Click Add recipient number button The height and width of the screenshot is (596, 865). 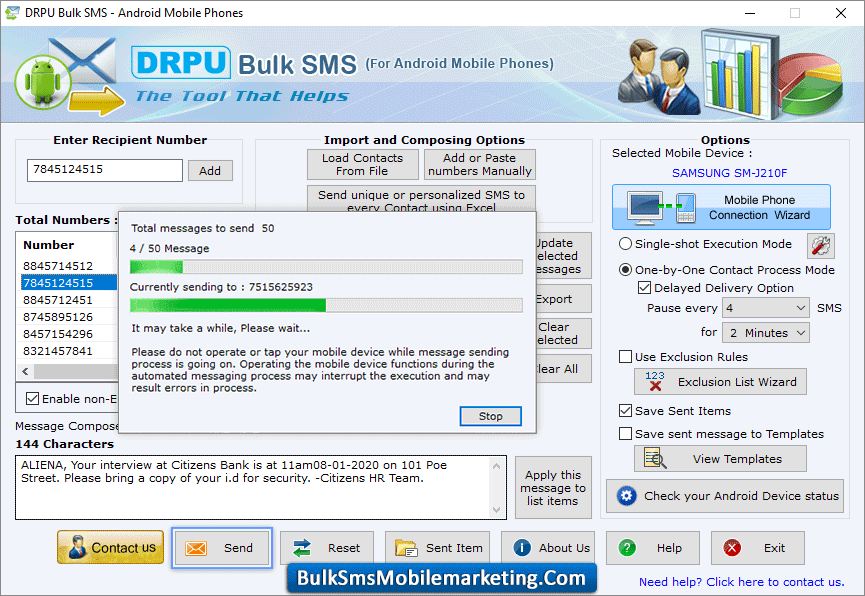[210, 171]
